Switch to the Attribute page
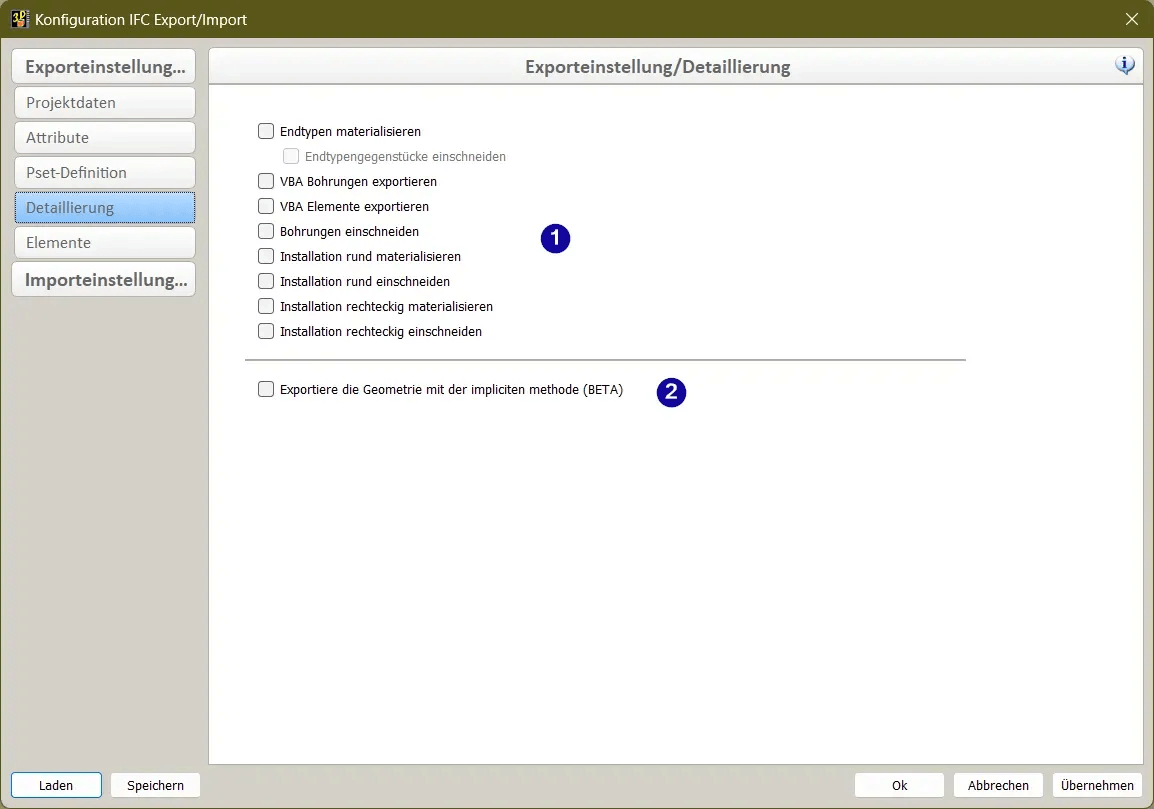The image size is (1154, 809). coord(104,138)
